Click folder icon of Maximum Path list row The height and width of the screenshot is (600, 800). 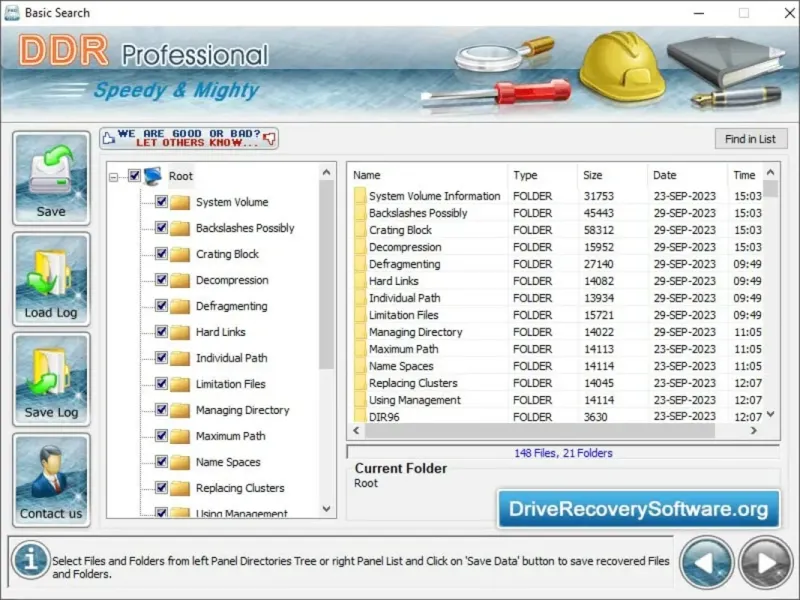click(x=360, y=348)
